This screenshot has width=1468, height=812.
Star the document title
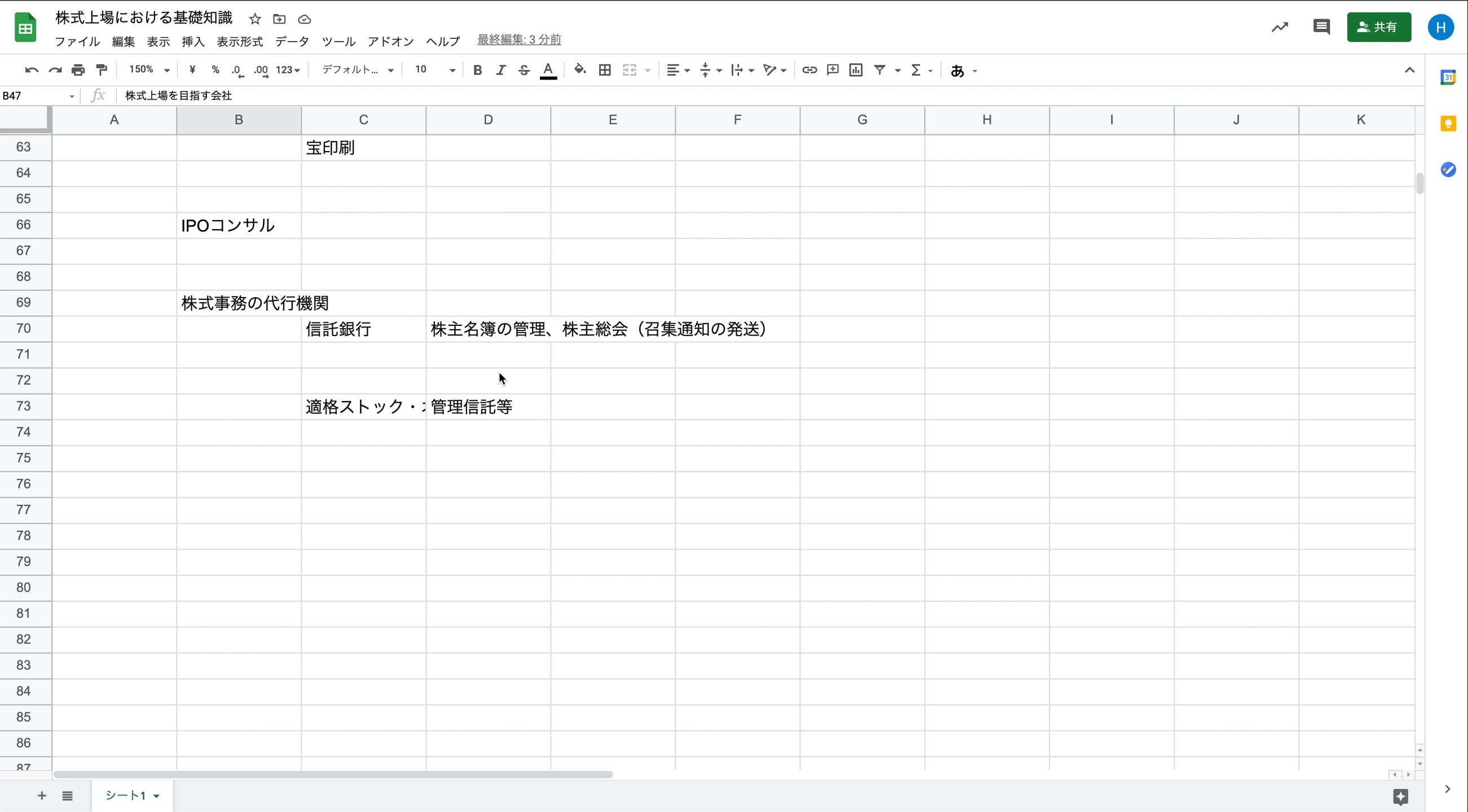pyautogui.click(x=255, y=19)
